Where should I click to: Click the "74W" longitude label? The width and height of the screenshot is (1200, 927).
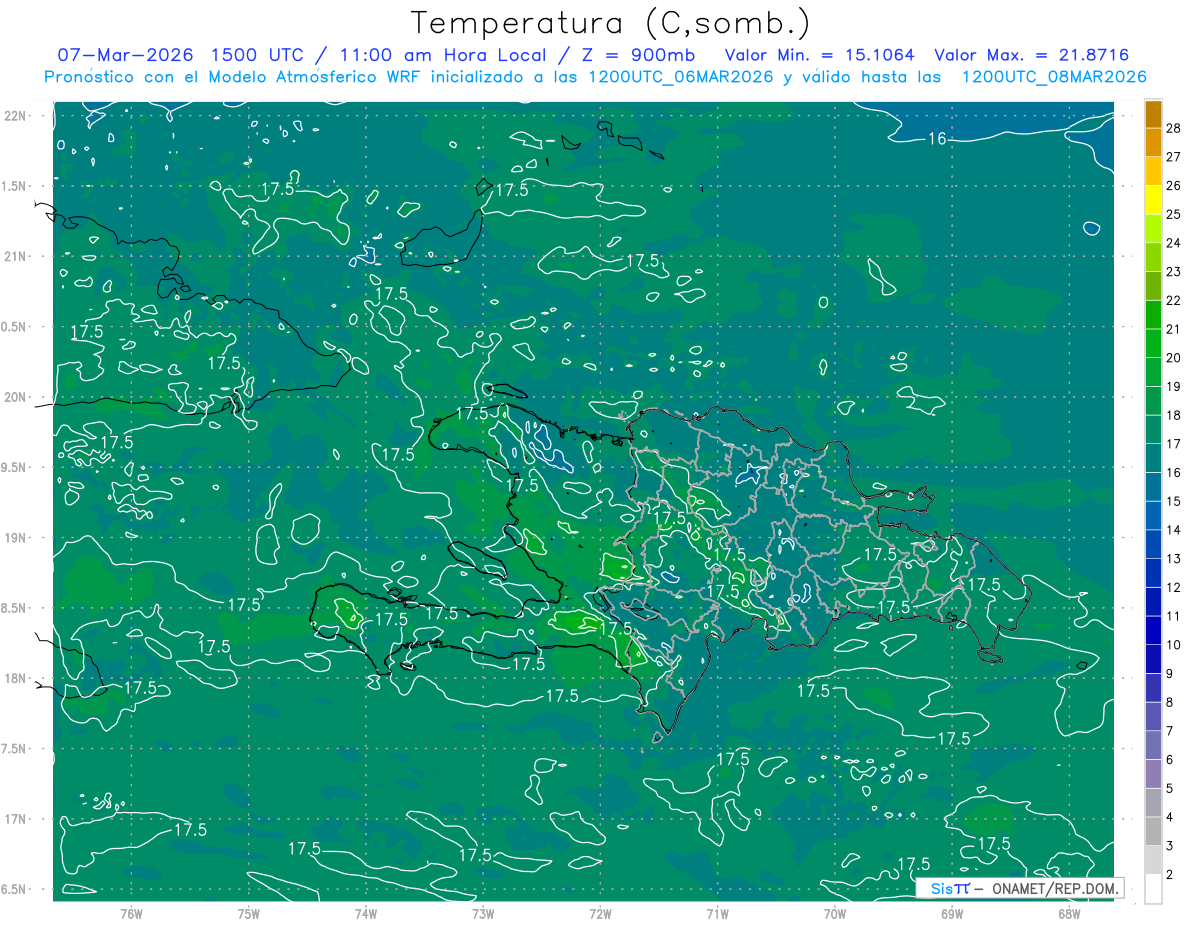tap(366, 913)
